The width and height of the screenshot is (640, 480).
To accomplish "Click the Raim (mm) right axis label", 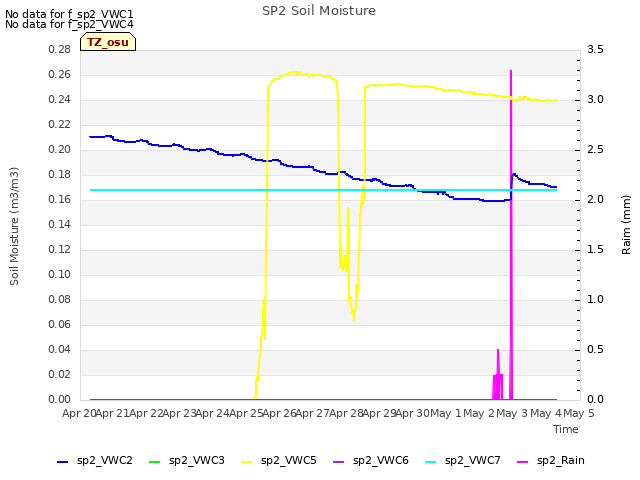I will (626, 225).
